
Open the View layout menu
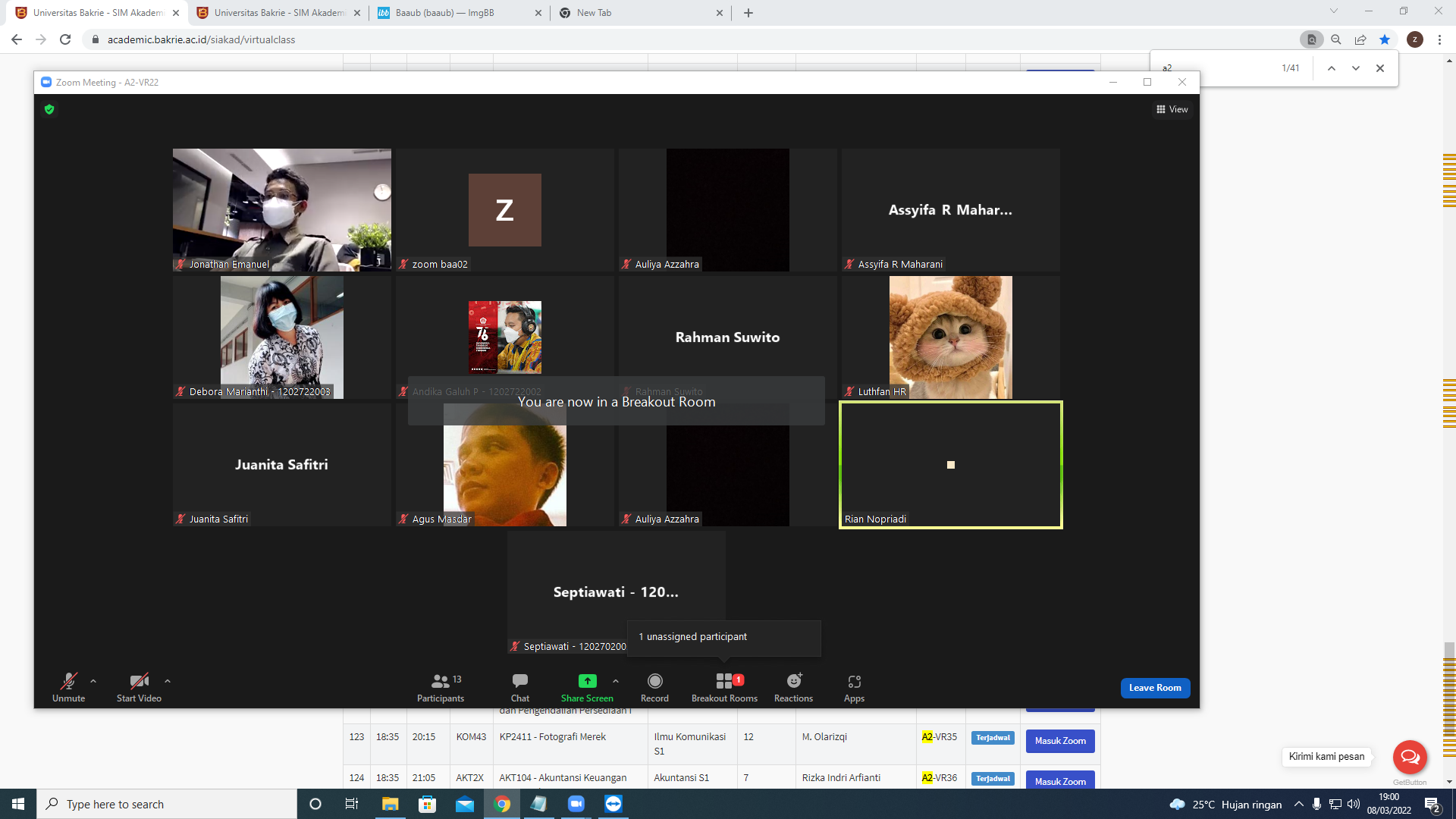pos(1172,109)
